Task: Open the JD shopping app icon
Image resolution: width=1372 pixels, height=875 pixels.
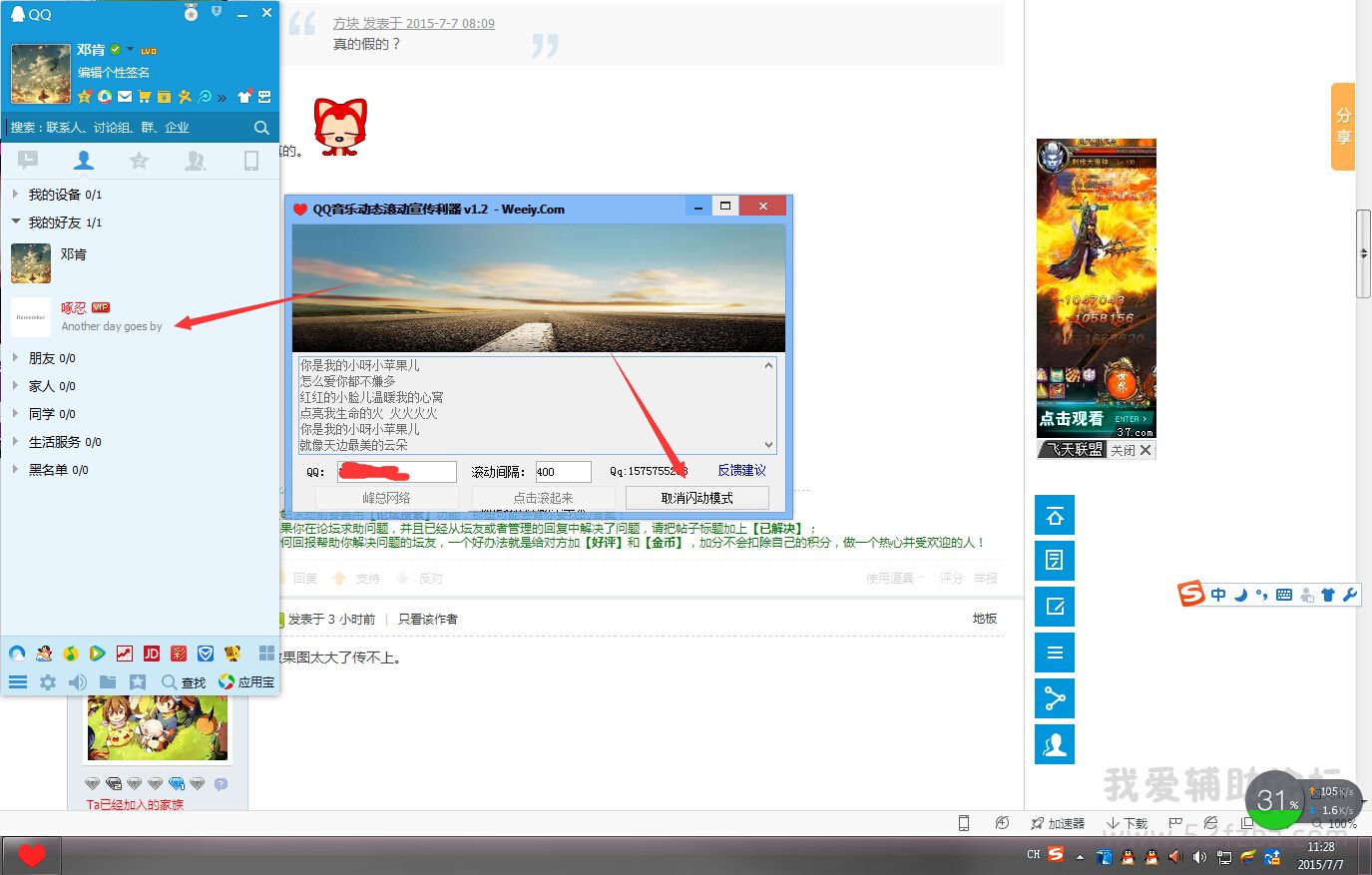Action: coord(152,654)
